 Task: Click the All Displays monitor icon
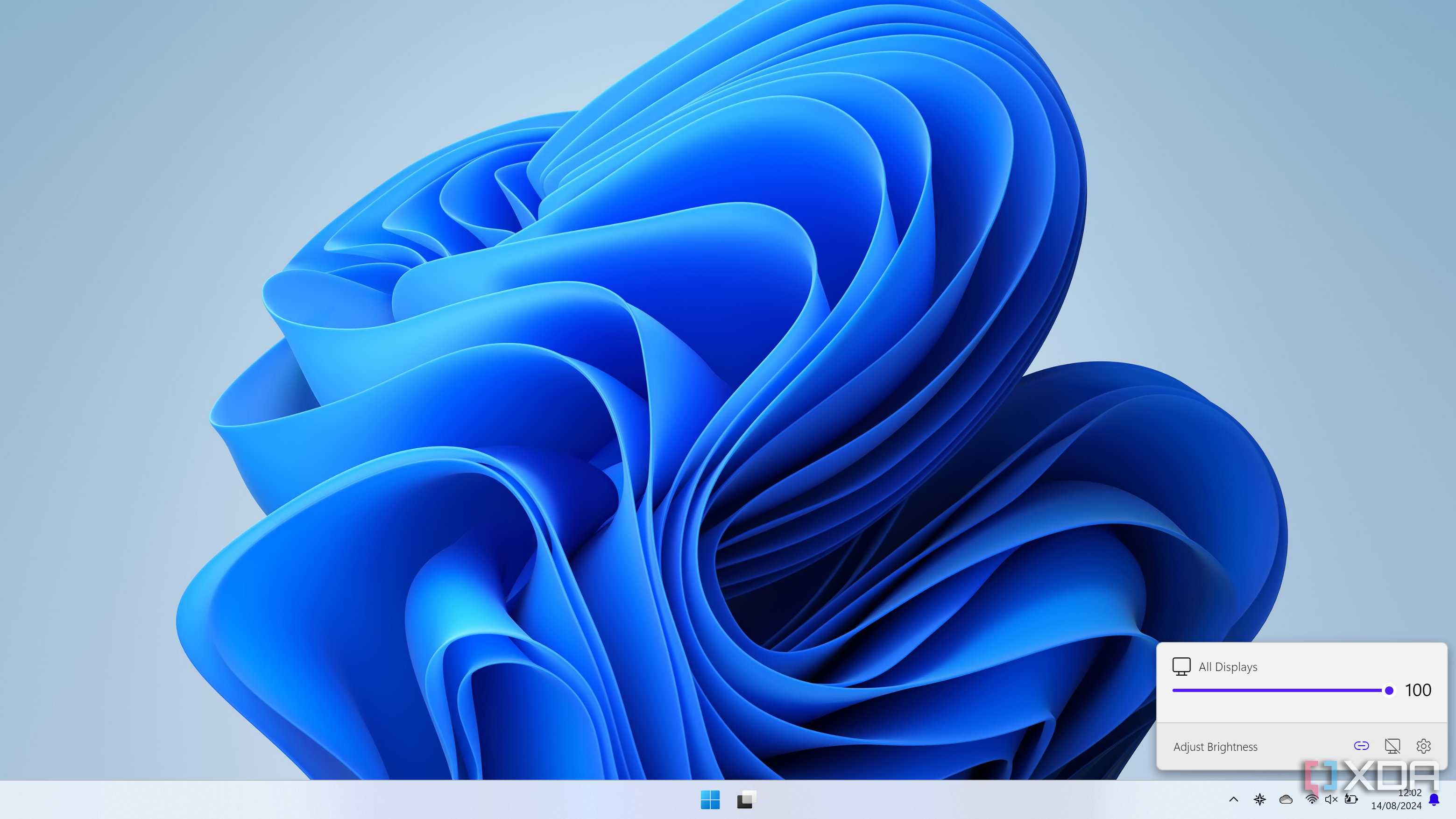pos(1181,666)
